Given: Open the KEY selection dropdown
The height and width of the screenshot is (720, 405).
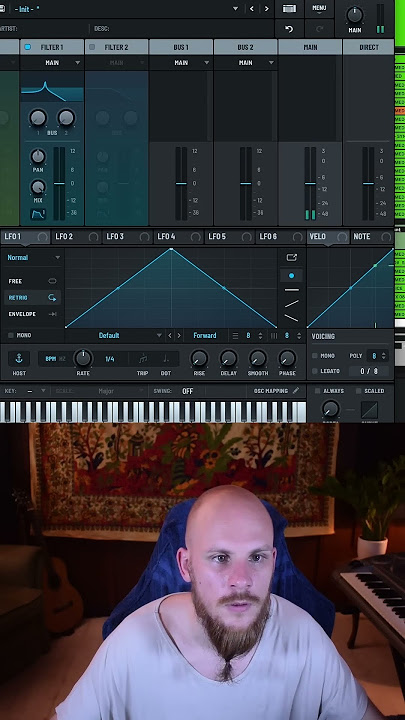Looking at the screenshot, I should click(x=37, y=391).
